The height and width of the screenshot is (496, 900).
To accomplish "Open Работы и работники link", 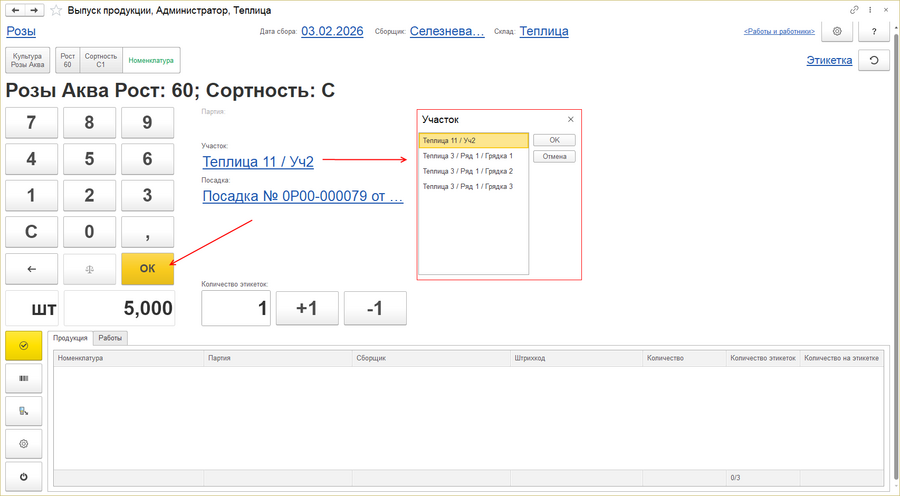I will coord(779,32).
